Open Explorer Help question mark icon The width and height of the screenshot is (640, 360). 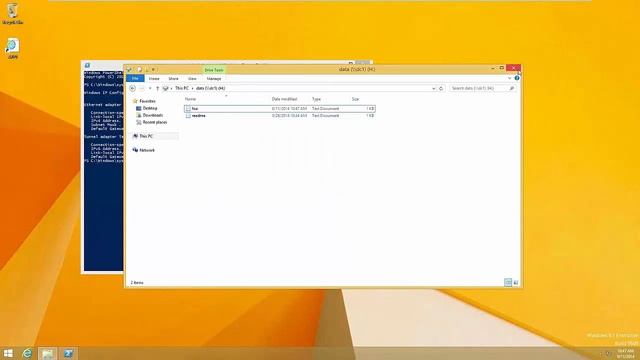[517, 78]
